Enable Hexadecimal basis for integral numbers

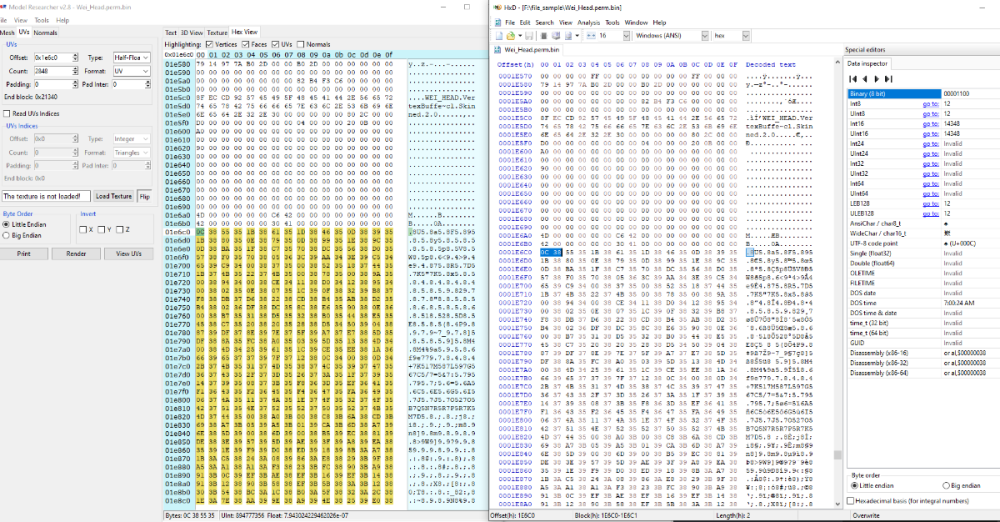pyautogui.click(x=851, y=501)
